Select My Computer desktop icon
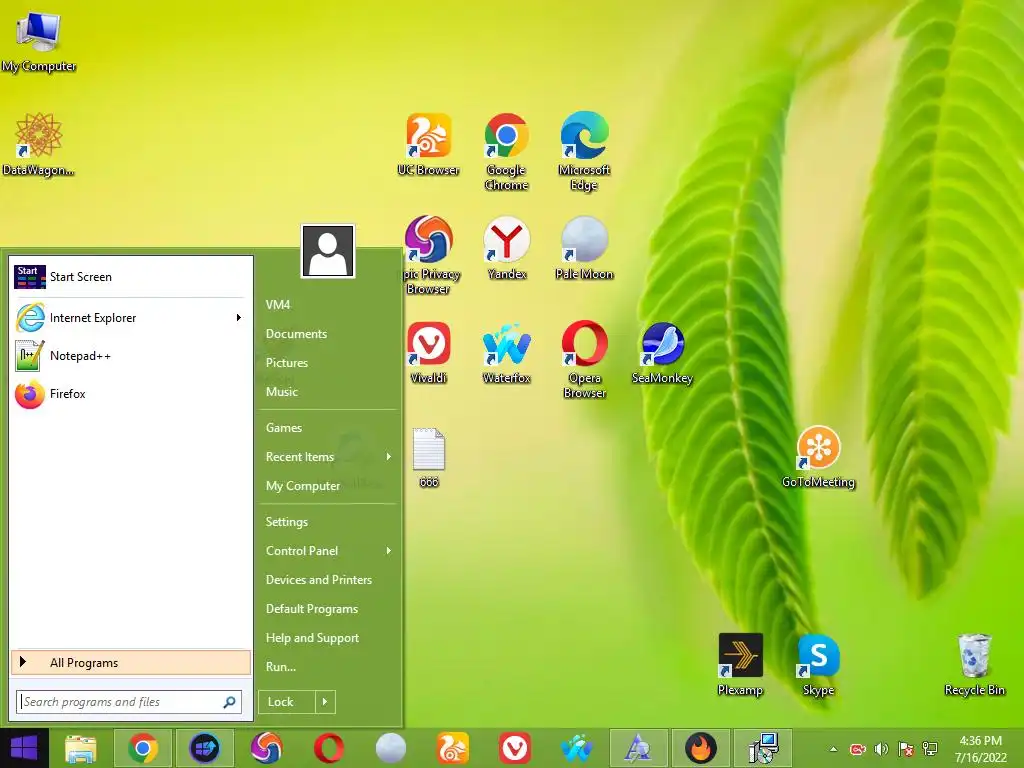 click(39, 42)
